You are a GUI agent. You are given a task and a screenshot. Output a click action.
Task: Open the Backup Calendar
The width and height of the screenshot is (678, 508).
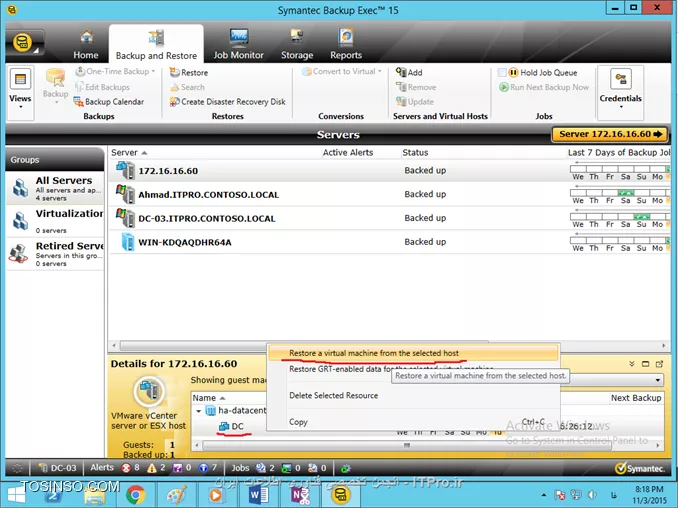click(x=109, y=102)
